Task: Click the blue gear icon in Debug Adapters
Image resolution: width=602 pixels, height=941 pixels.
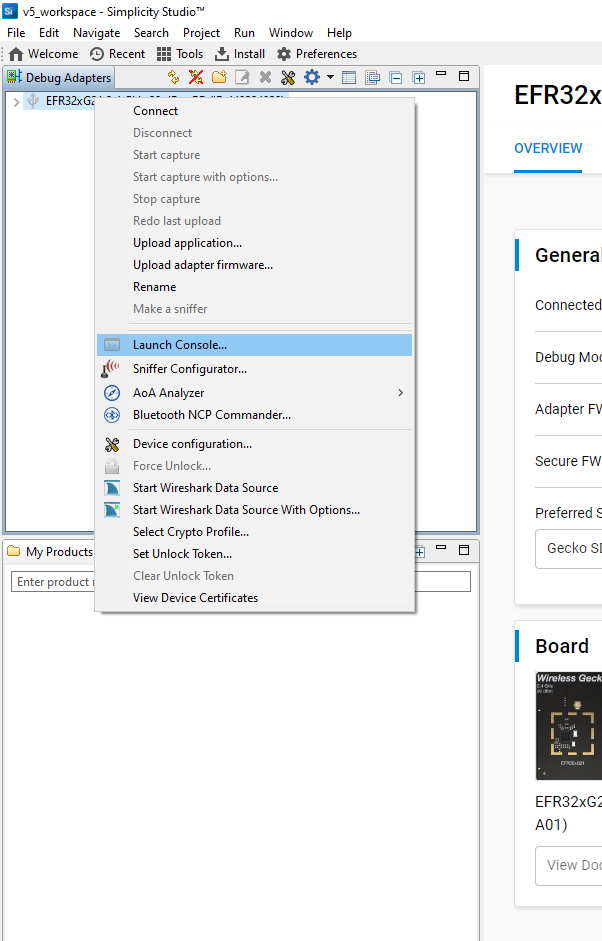Action: point(312,77)
